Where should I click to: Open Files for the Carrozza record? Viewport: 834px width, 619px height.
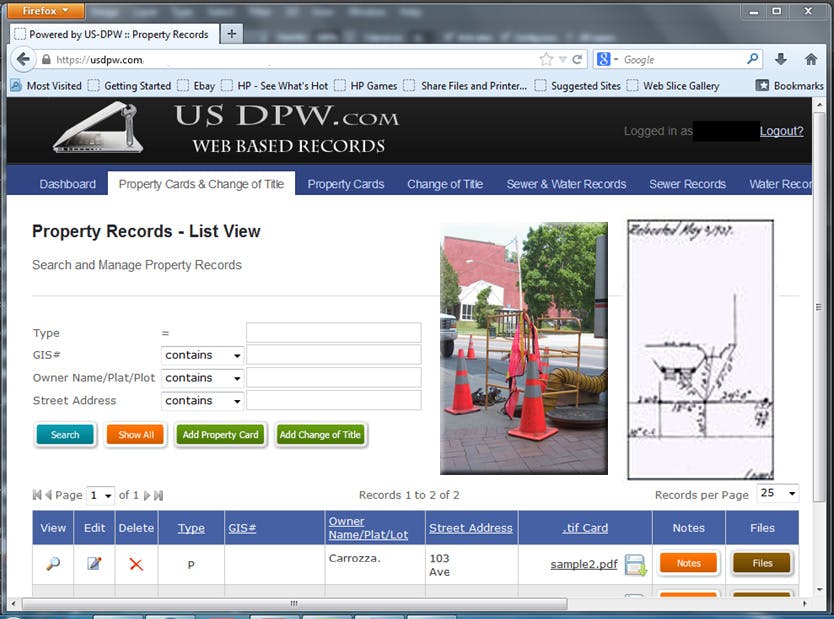point(762,563)
